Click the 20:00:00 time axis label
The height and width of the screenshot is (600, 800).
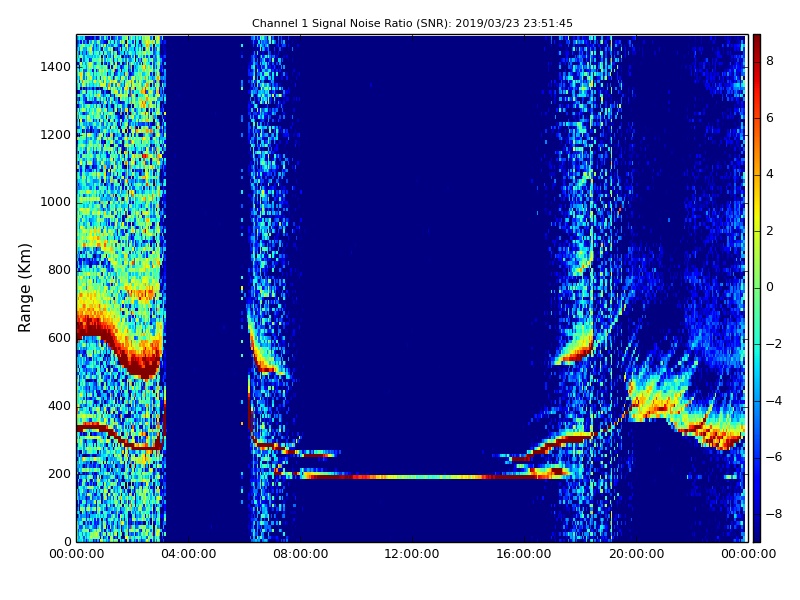[636, 554]
